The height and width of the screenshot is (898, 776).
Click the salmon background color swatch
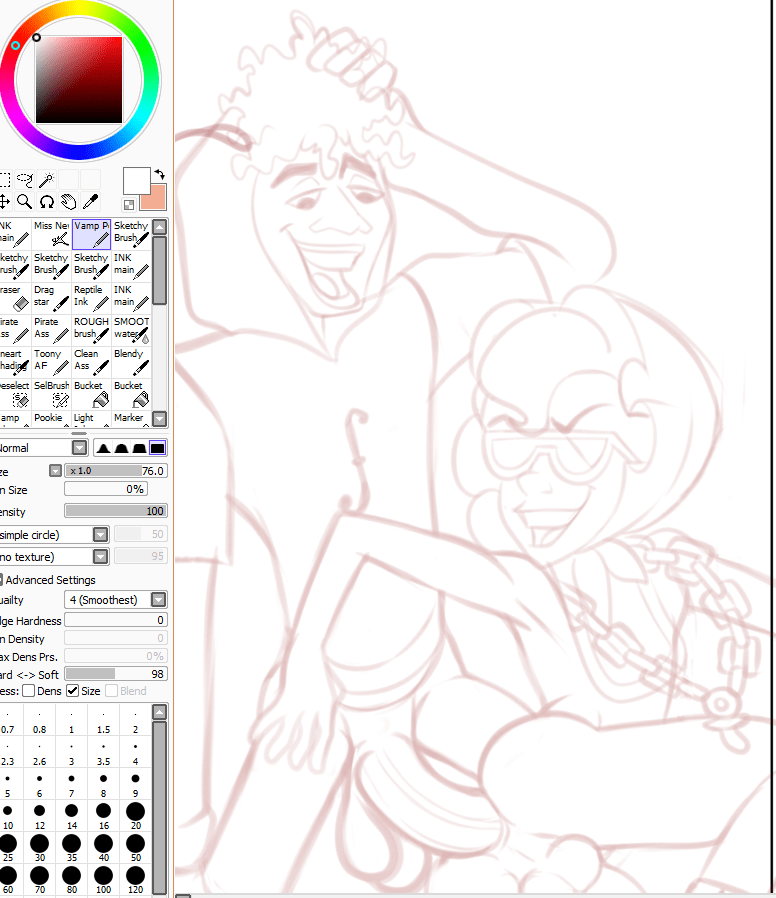click(x=155, y=200)
